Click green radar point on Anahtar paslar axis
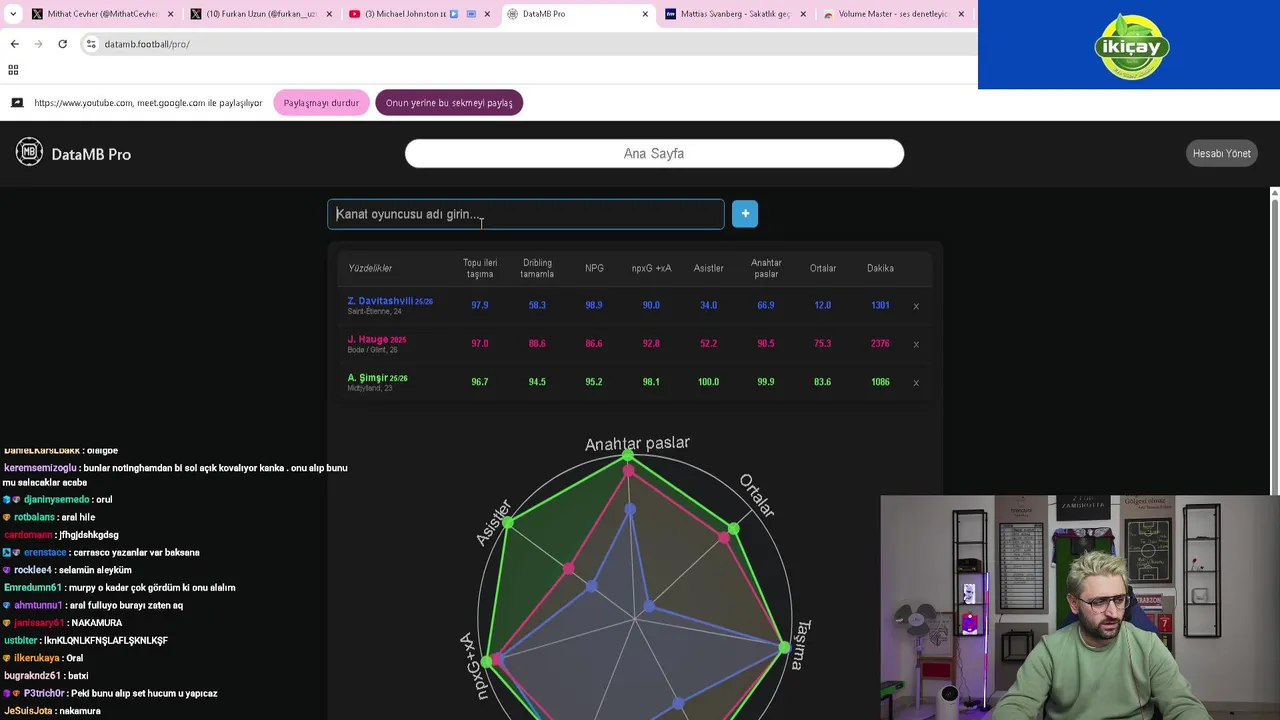 pos(628,457)
